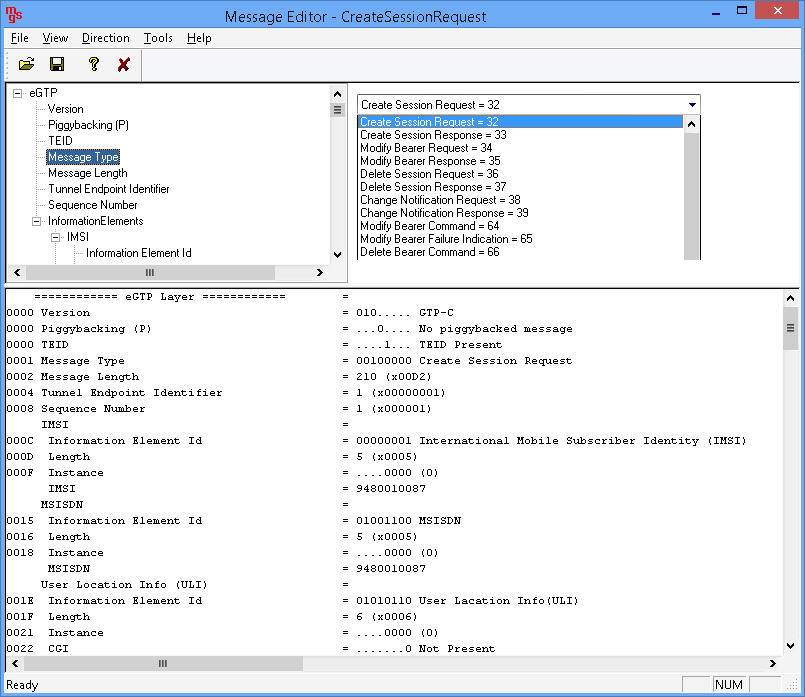Open help via the question mark icon

click(x=92, y=63)
